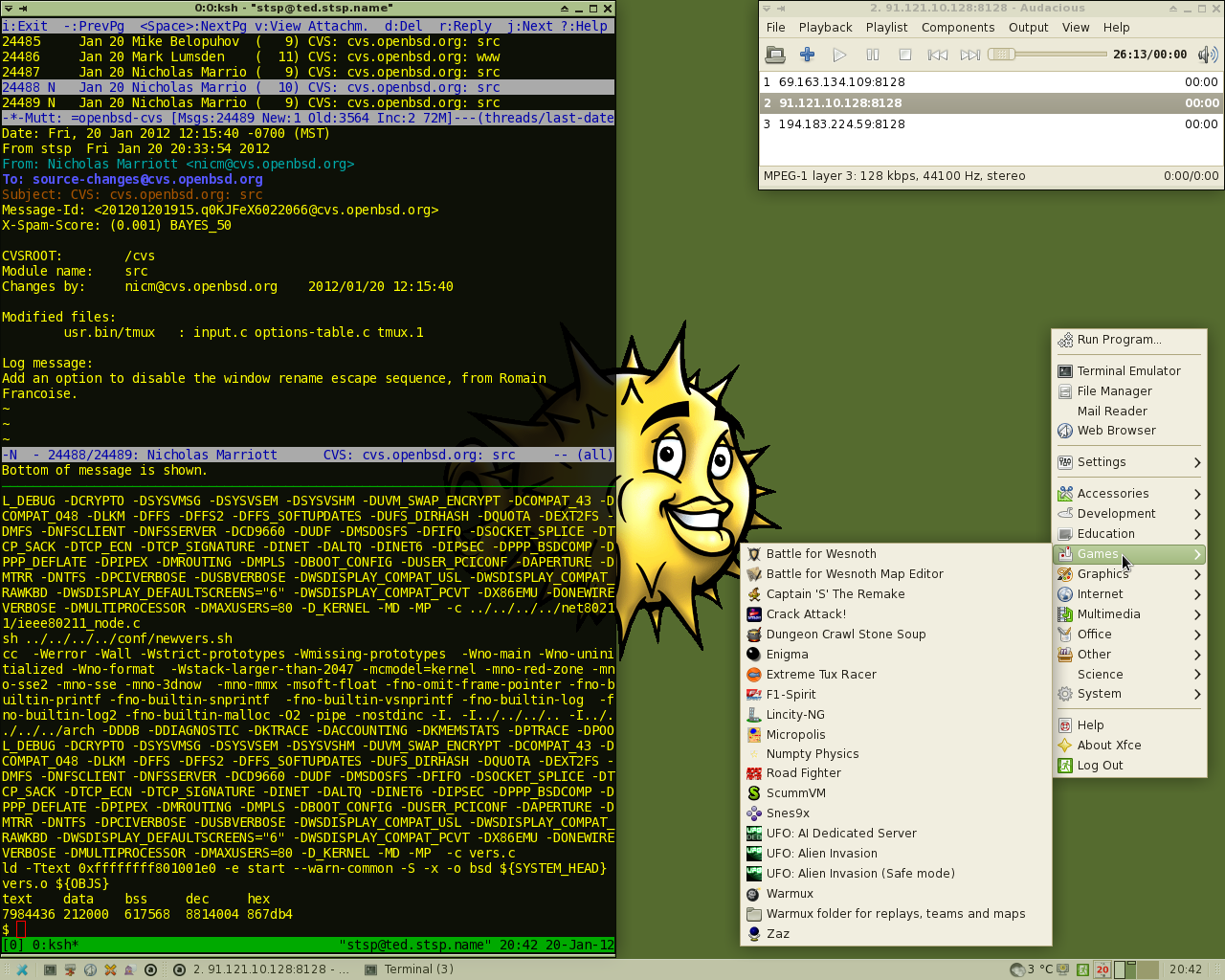The width and height of the screenshot is (1225, 980).
Task: Launch Zaz from the Games submenu
Action: [x=777, y=934]
